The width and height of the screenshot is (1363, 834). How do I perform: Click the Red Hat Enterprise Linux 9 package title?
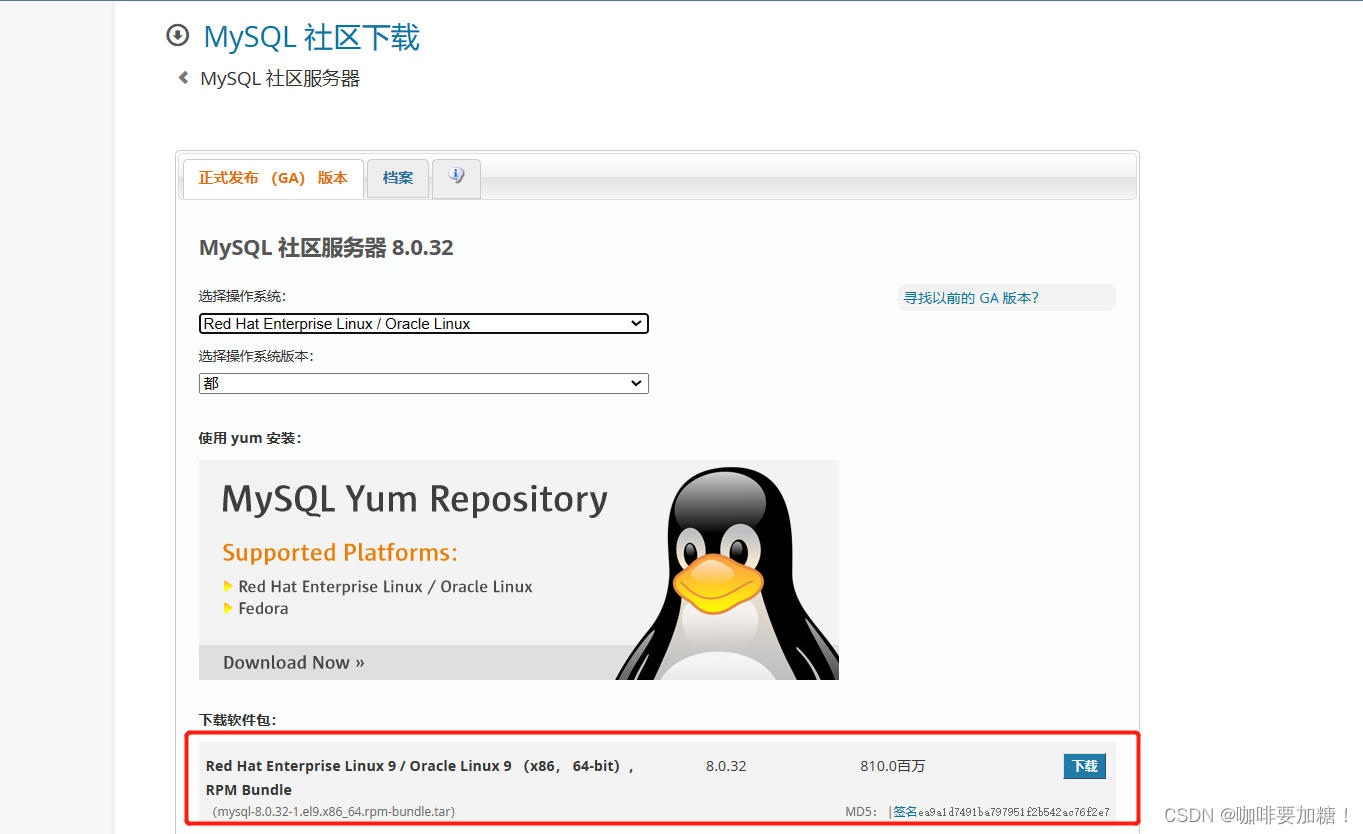coord(420,777)
